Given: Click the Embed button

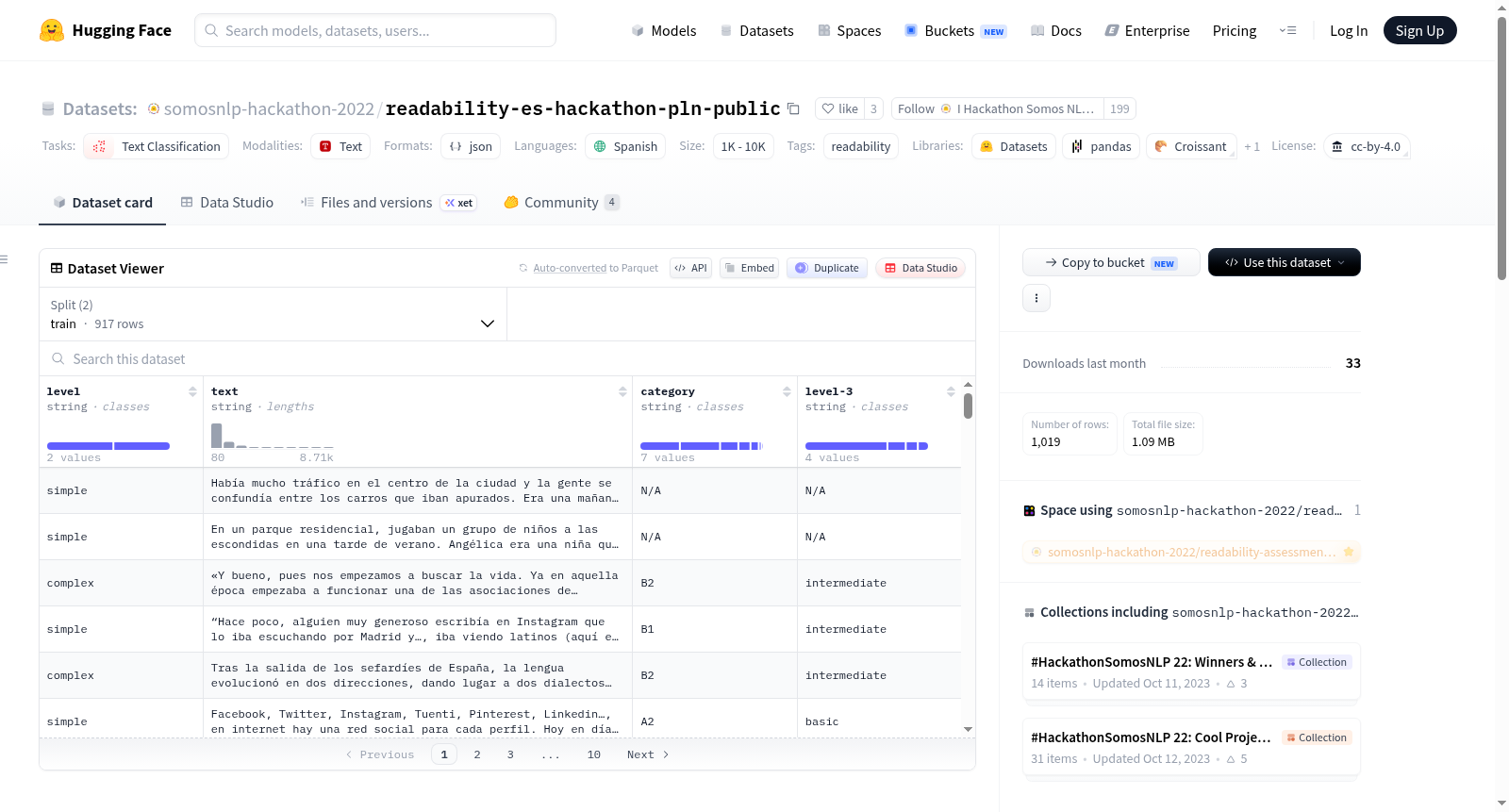Looking at the screenshot, I should pyautogui.click(x=749, y=268).
